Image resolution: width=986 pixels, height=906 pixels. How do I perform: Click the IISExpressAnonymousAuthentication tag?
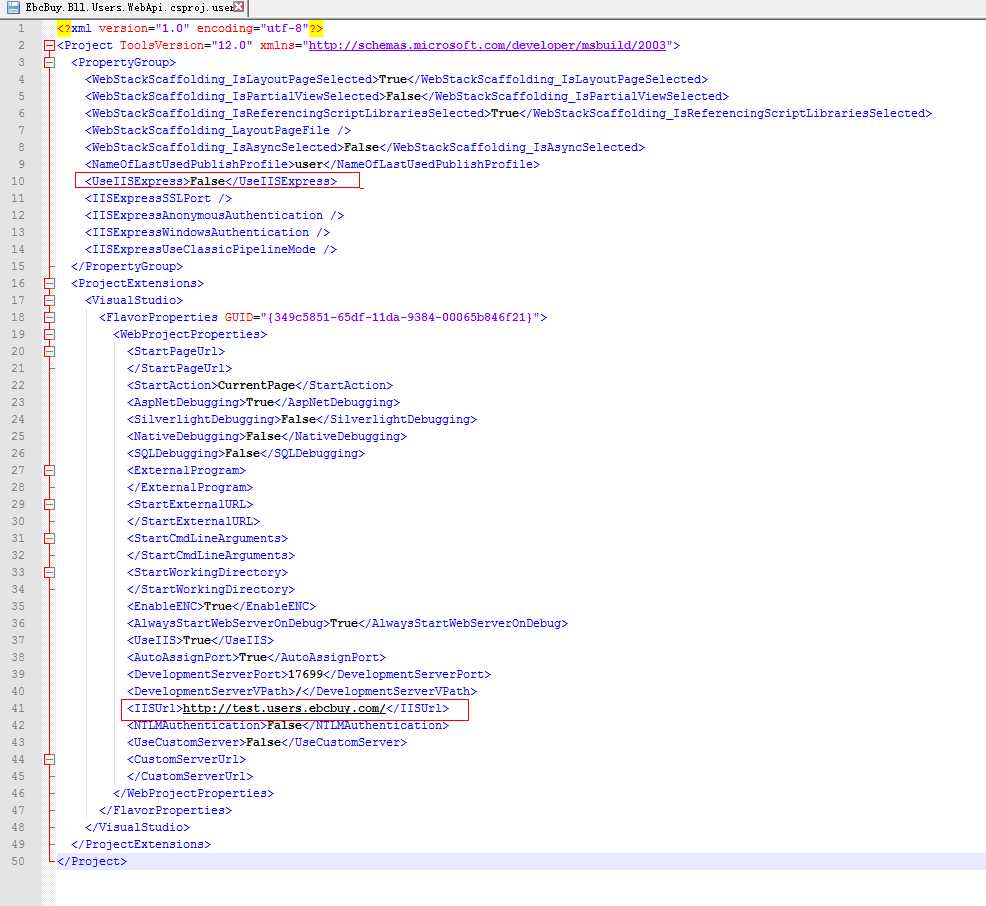(214, 215)
